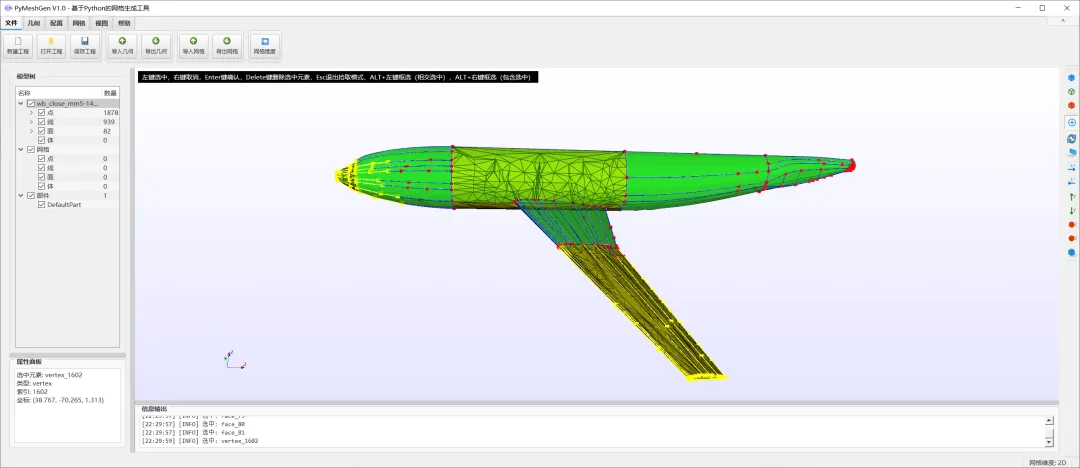Expand the 点 node with 1878 items
Screen dimensions: 1080x468
[31, 112]
